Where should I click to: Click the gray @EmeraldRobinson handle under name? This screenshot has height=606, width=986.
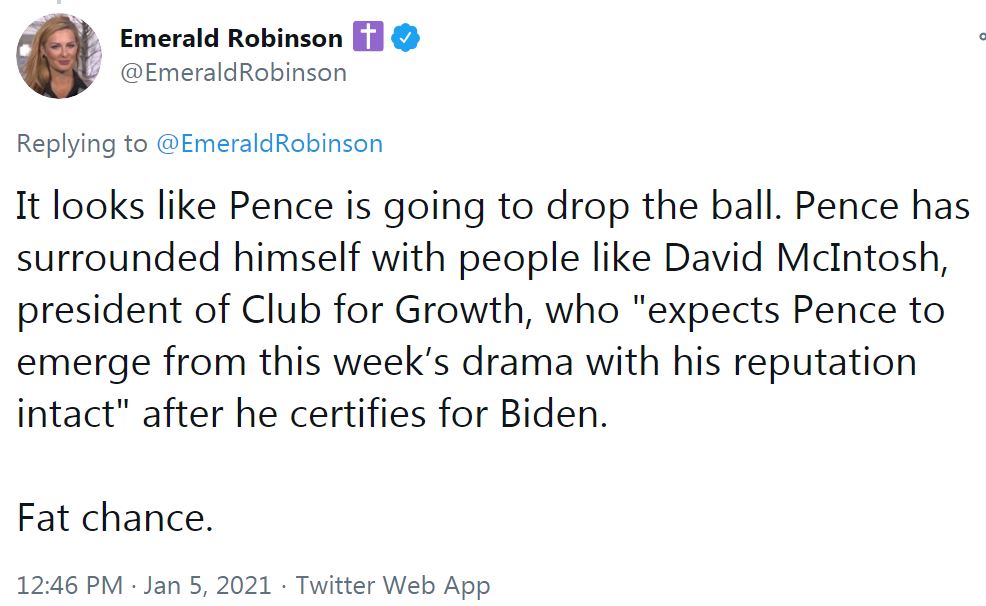coord(233,73)
